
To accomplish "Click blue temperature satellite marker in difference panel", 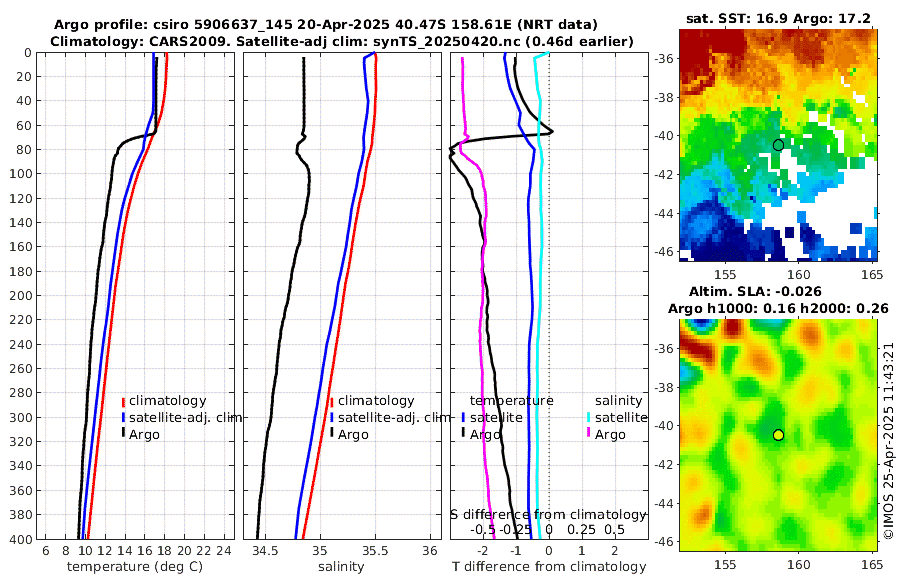I will click(463, 417).
